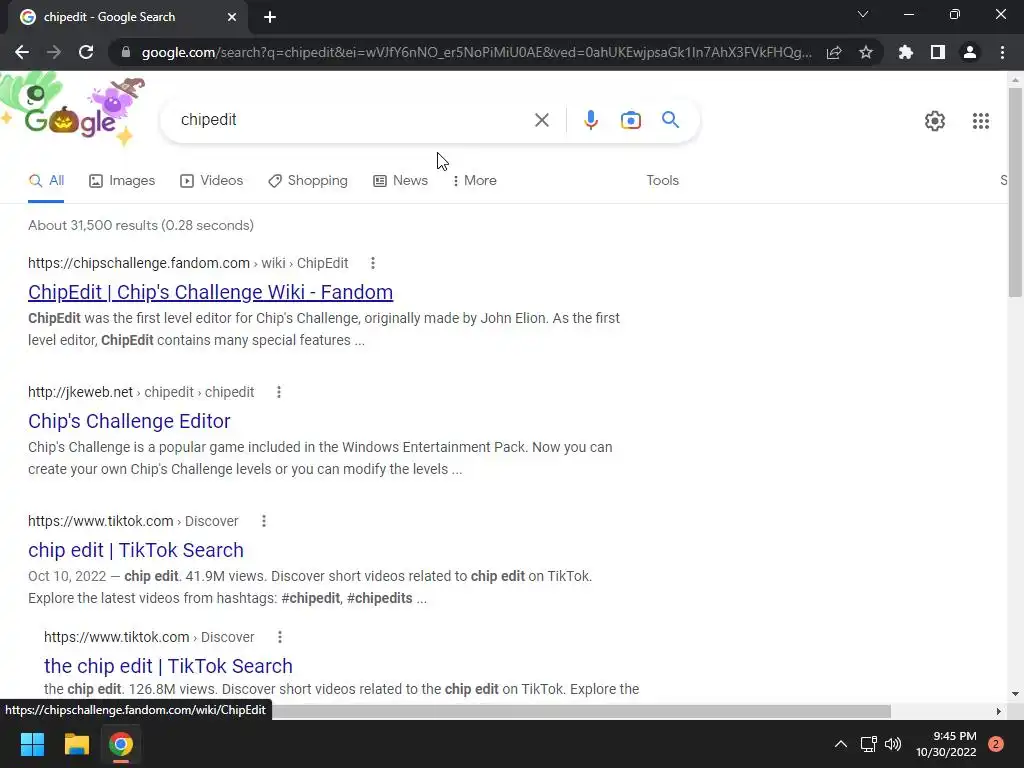Open the Google apps grid
1024x768 pixels.
pos(980,121)
